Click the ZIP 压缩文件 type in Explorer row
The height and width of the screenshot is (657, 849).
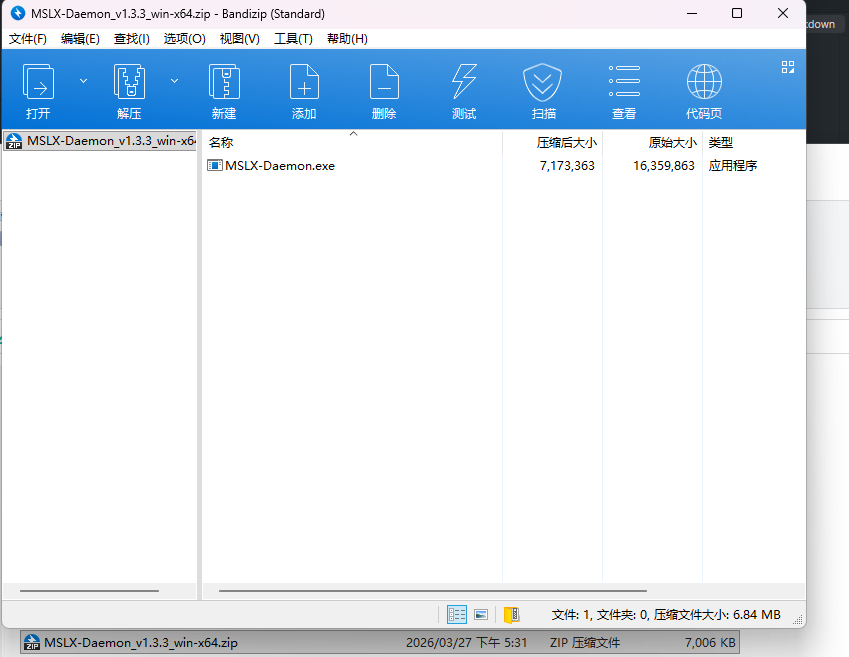point(585,643)
